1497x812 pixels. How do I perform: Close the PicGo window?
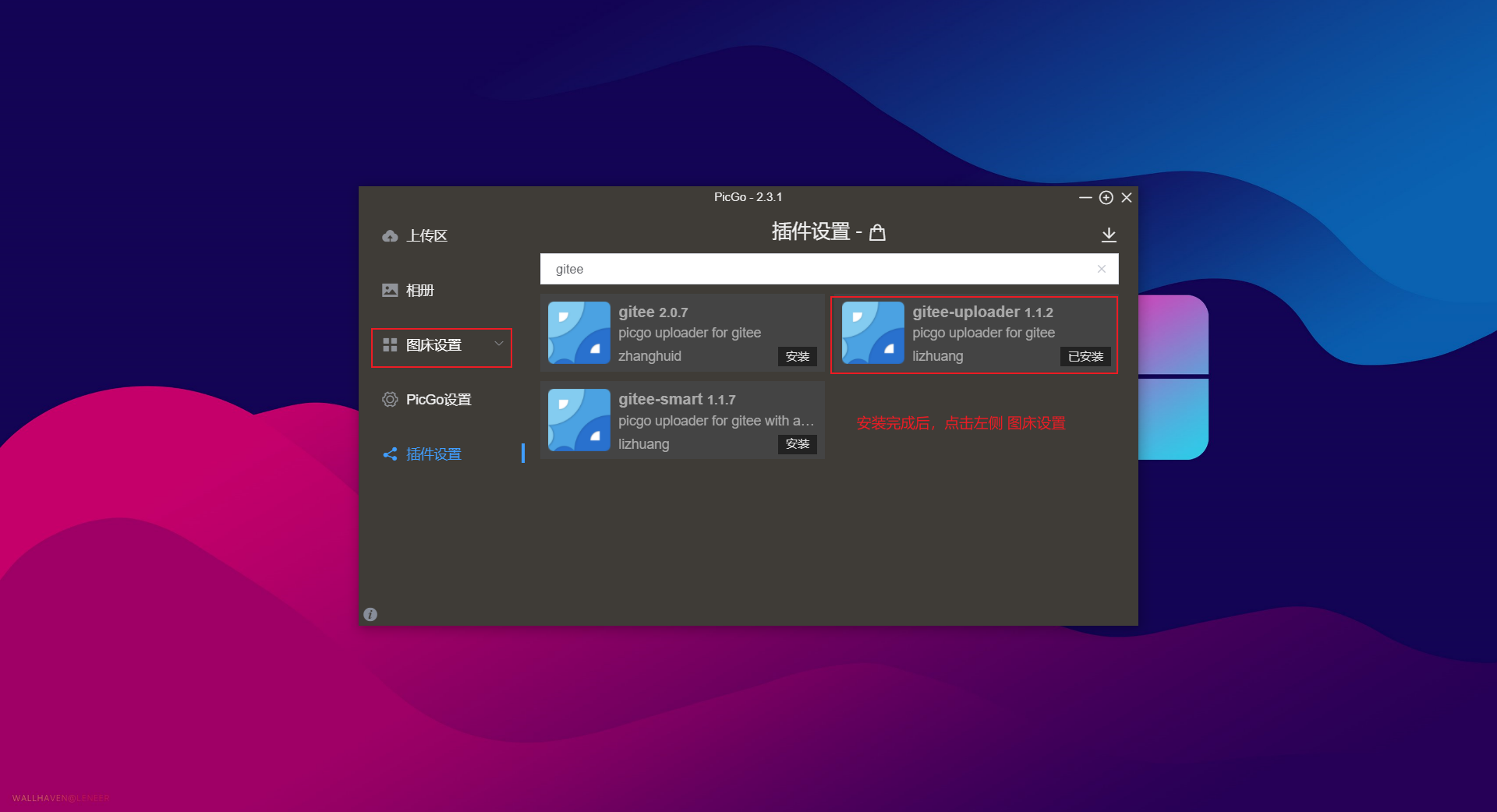tap(1127, 197)
